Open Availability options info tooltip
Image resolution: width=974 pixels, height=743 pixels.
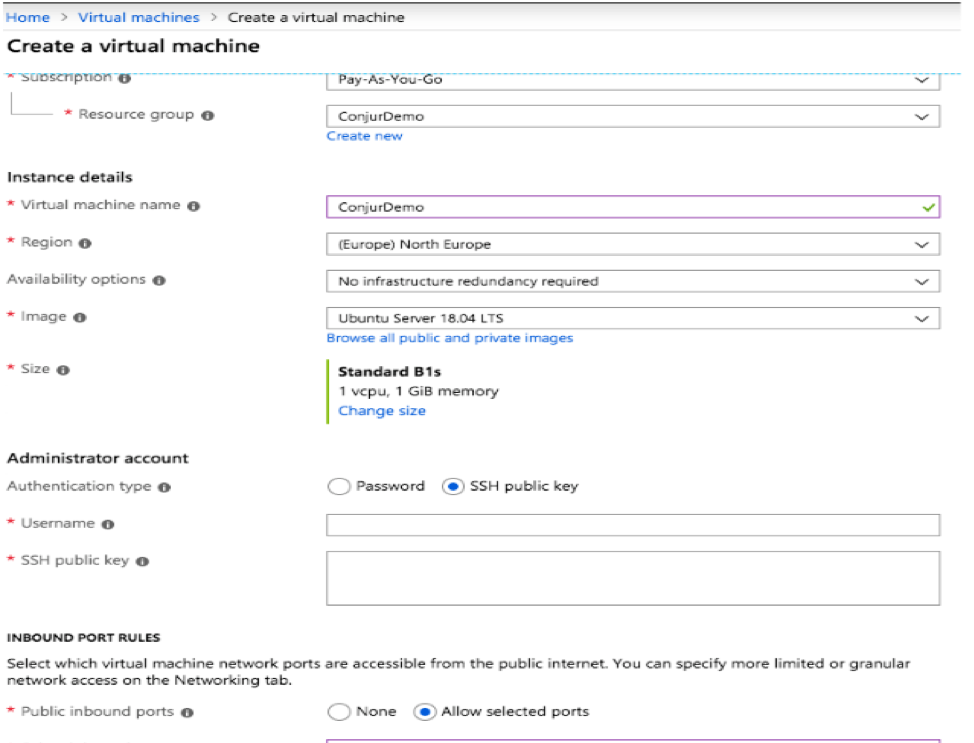[159, 281]
